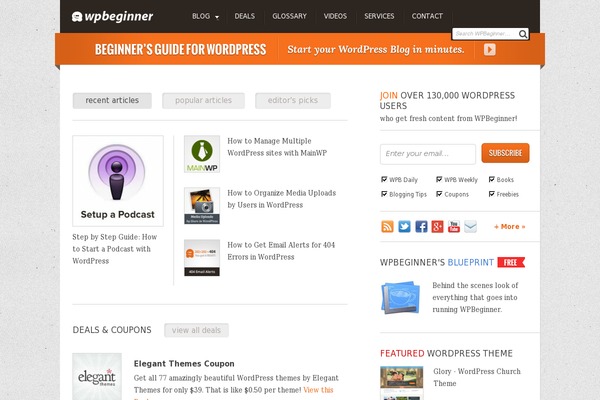600x400 pixels.
Task: Click the Media Uploads article thumbnail
Action: tap(202, 206)
